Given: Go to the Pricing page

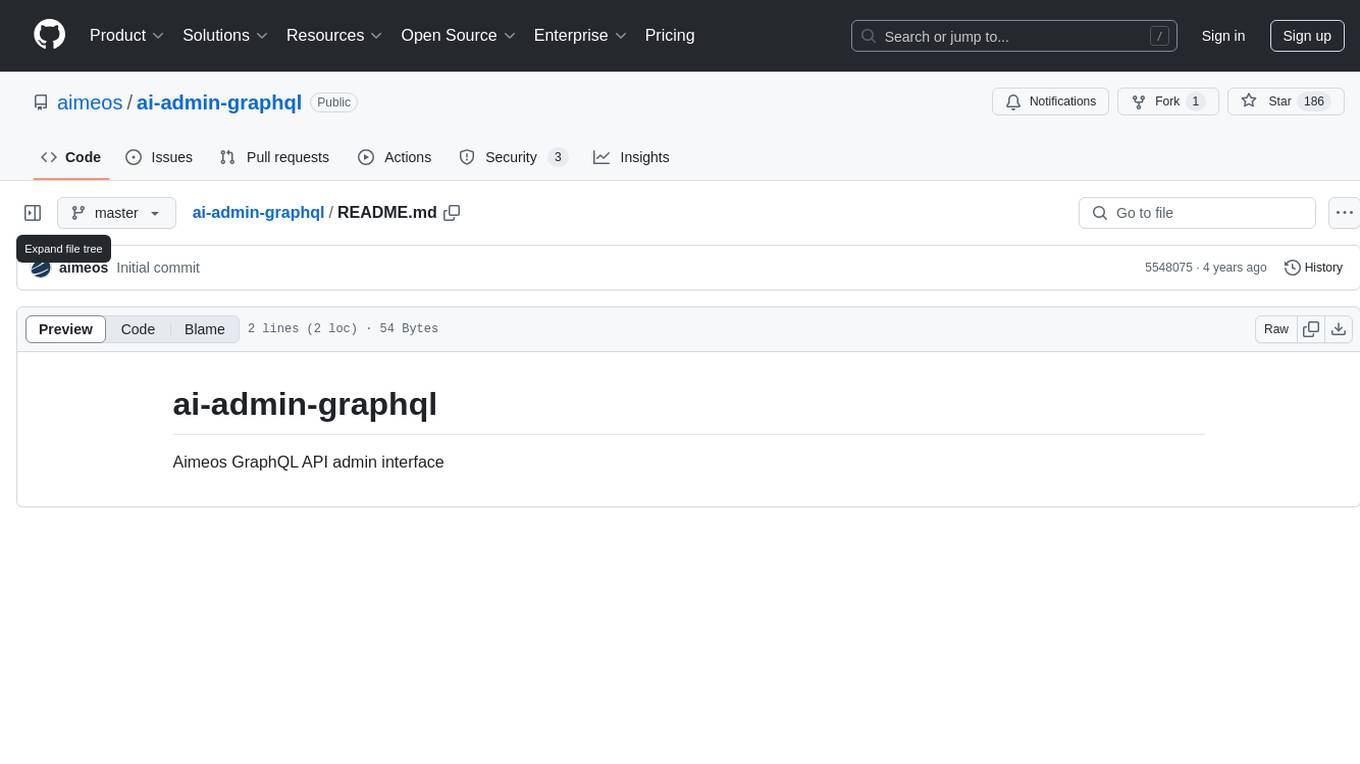Looking at the screenshot, I should (x=670, y=35).
